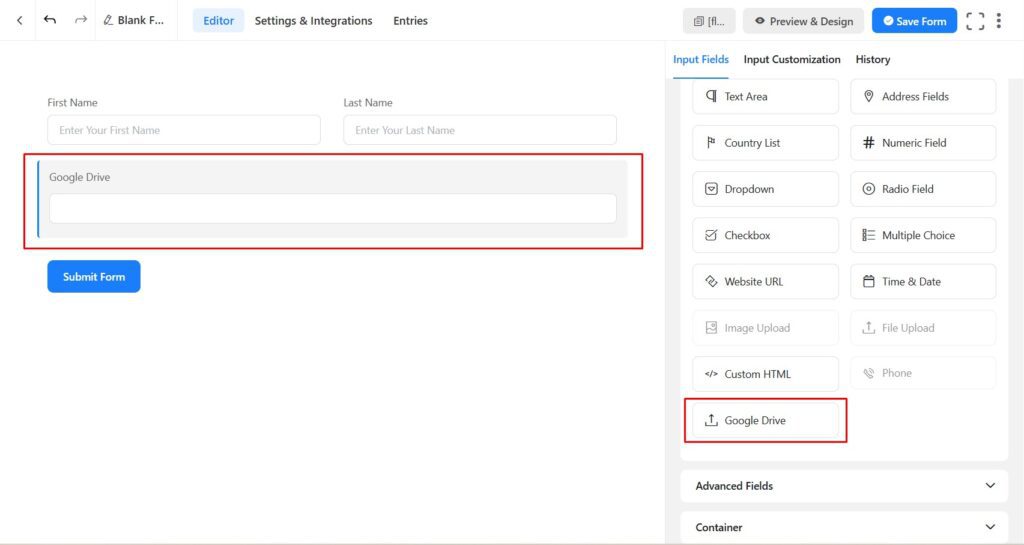Click the Google Drive field input
The height and width of the screenshot is (545, 1024).
[332, 209]
